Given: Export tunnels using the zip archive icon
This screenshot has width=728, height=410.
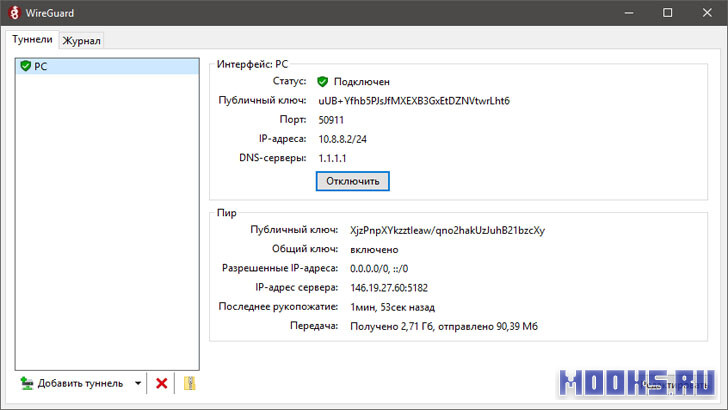Looking at the screenshot, I should point(189,384).
